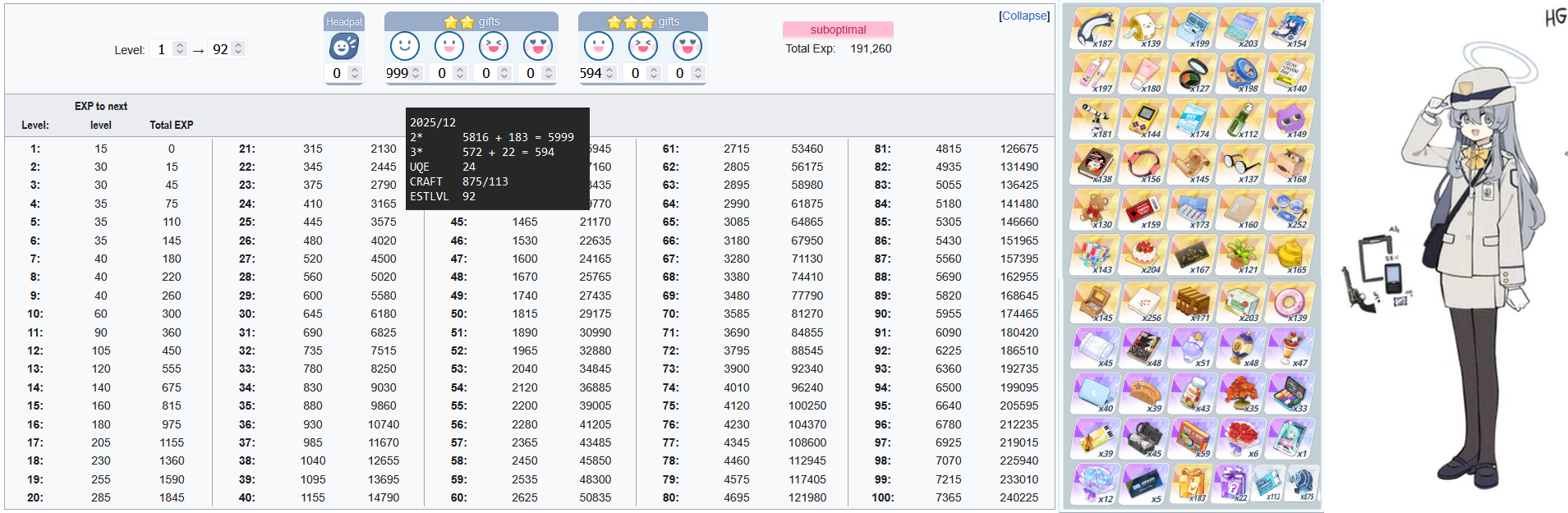Select the laptop gift x40
This screenshot has height=513, width=1568.
coord(1094,393)
